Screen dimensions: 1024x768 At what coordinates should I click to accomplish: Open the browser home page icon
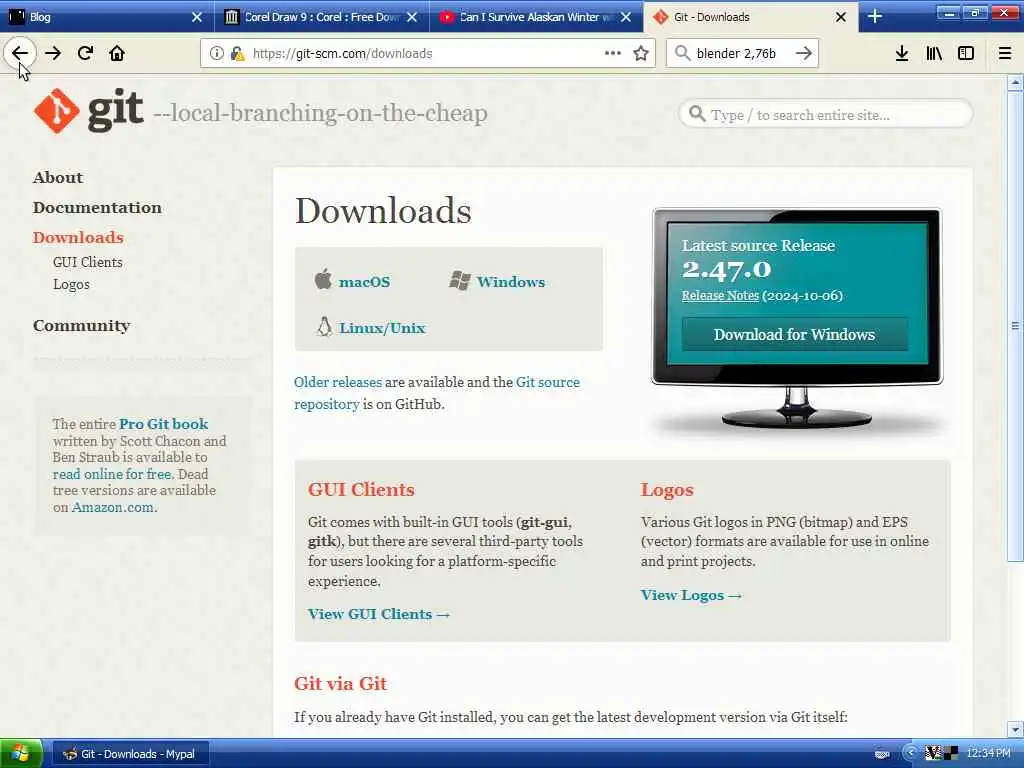[x=117, y=53]
